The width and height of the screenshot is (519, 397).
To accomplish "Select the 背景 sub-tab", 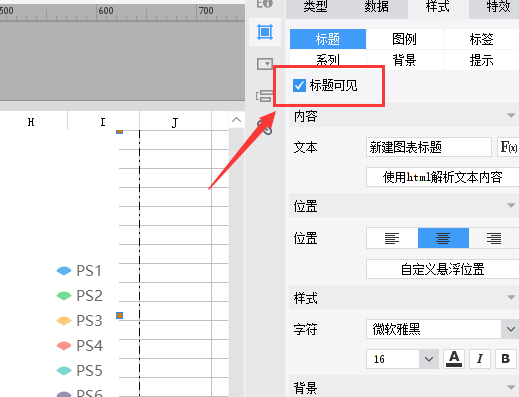I will pyautogui.click(x=405, y=60).
